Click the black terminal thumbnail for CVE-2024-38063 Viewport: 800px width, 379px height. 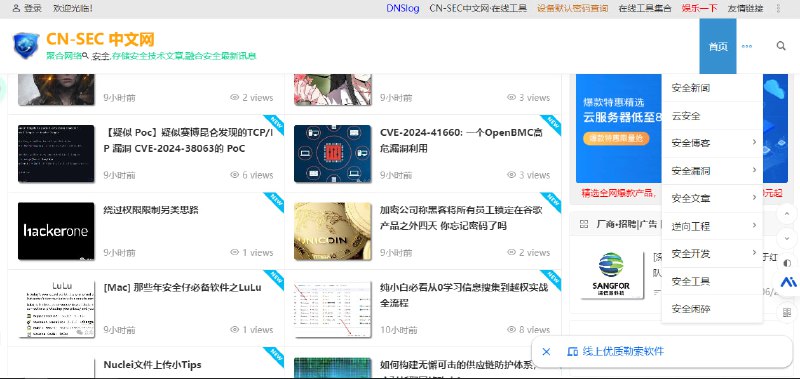click(56, 154)
